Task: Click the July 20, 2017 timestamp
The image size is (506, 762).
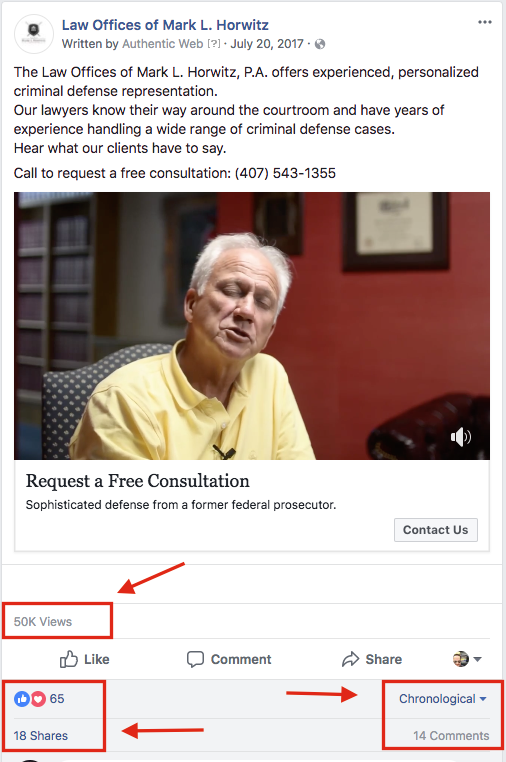Action: (267, 44)
